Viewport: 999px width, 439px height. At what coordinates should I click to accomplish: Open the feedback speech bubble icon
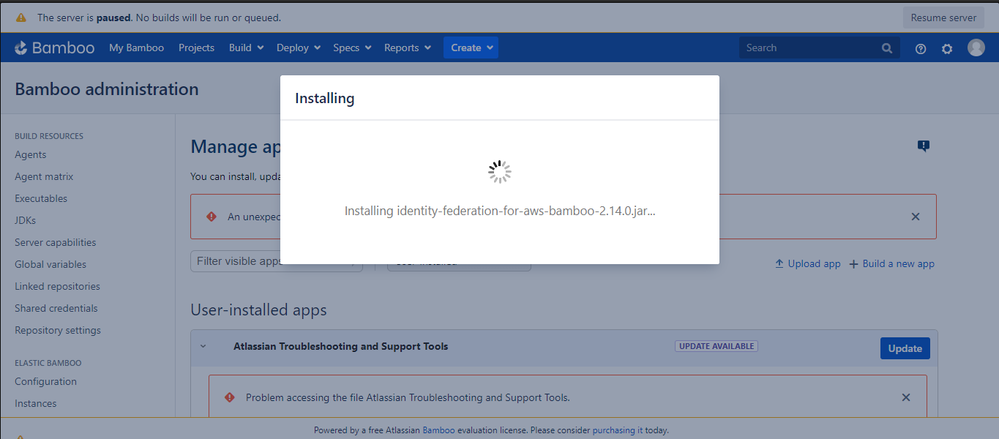click(923, 146)
